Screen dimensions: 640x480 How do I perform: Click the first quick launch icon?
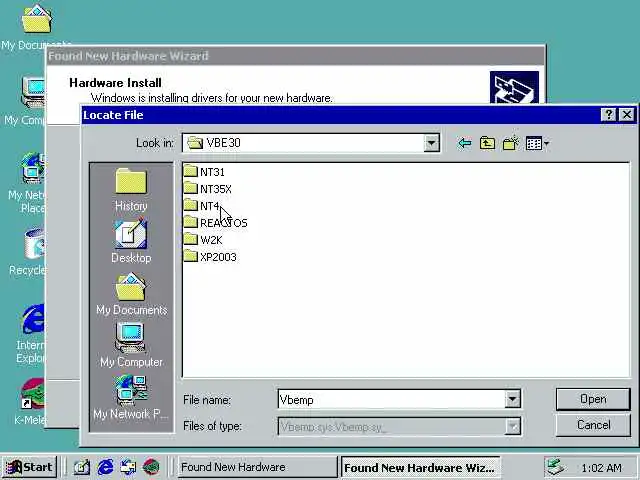[x=82, y=467]
